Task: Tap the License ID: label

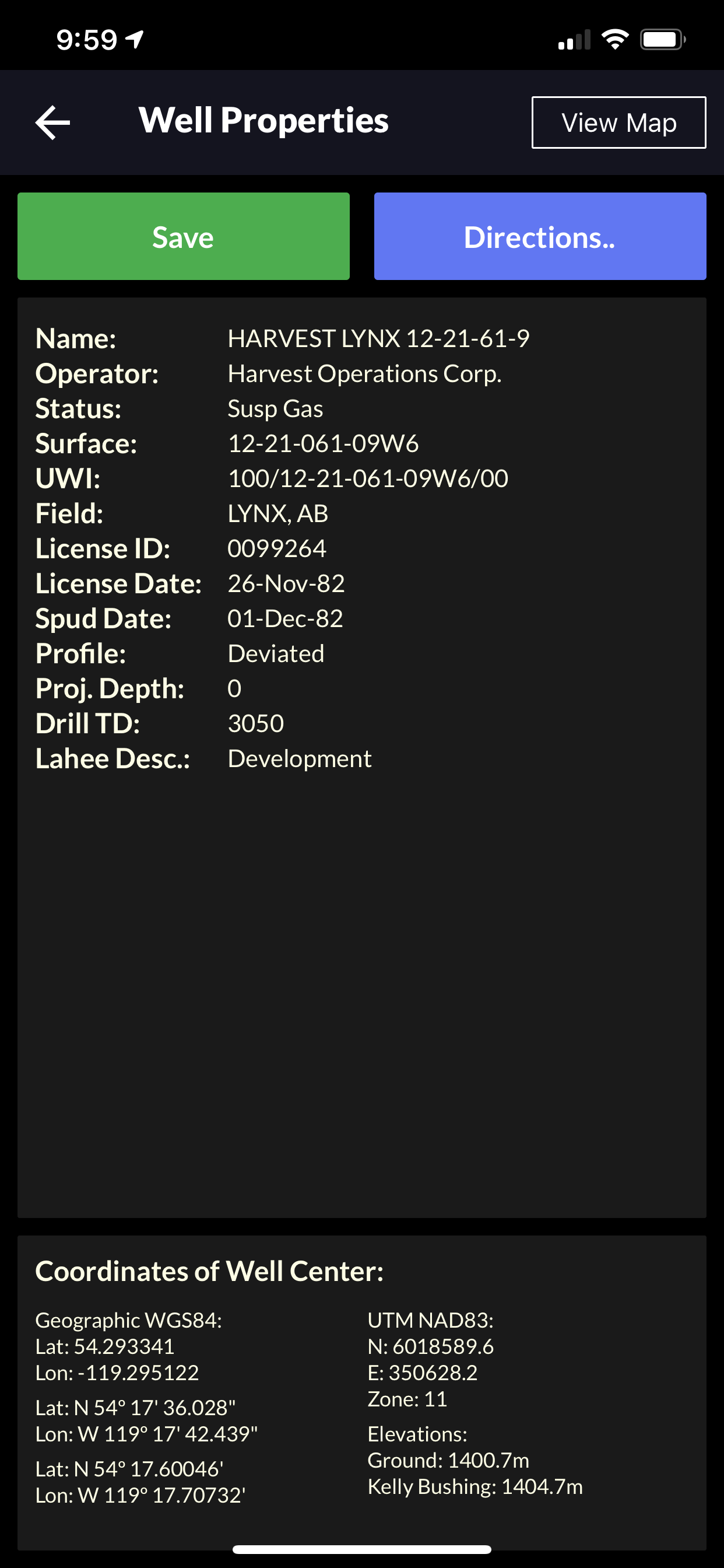Action: click(x=102, y=549)
